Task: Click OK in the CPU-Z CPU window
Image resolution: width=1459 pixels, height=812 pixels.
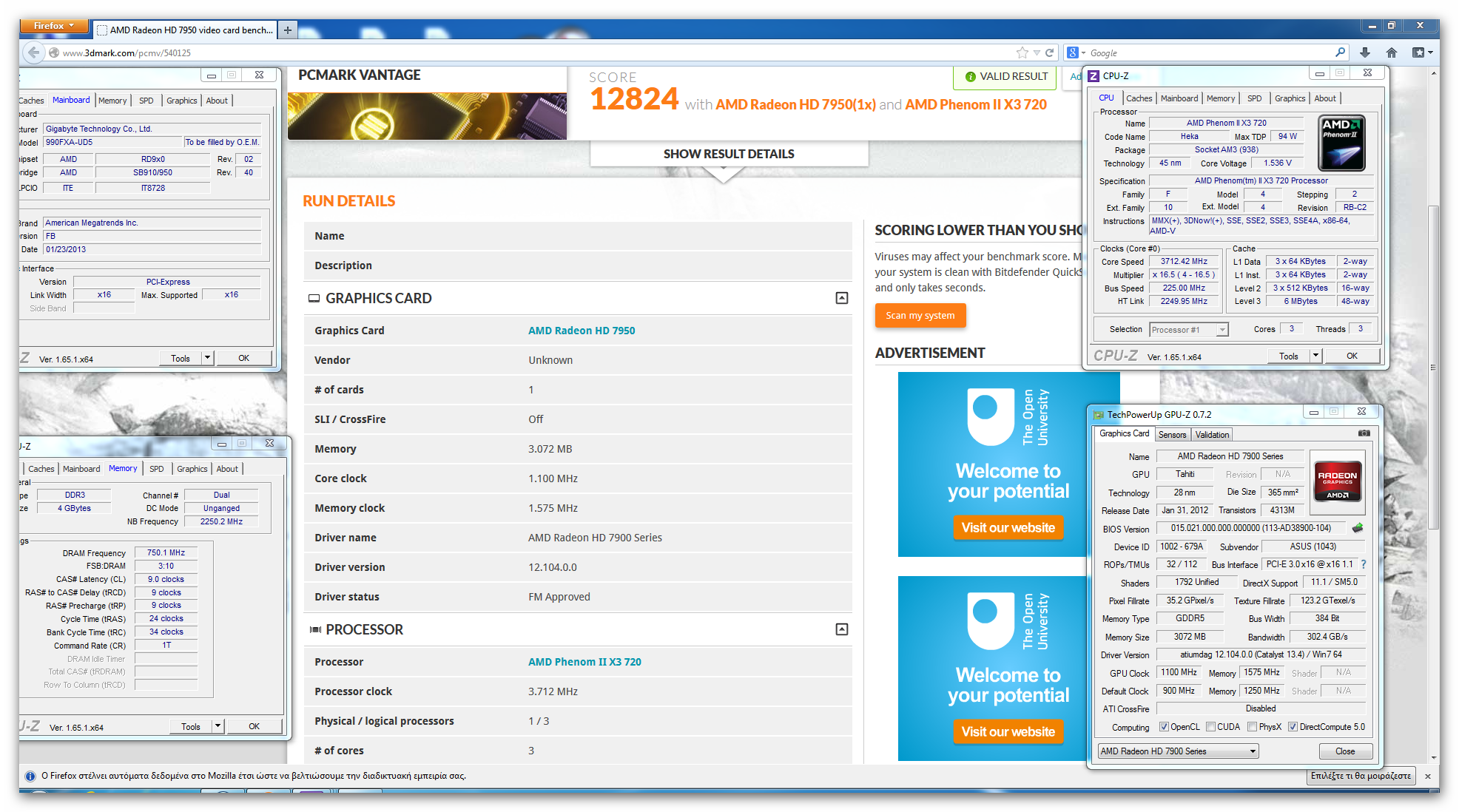Action: coord(1352,356)
